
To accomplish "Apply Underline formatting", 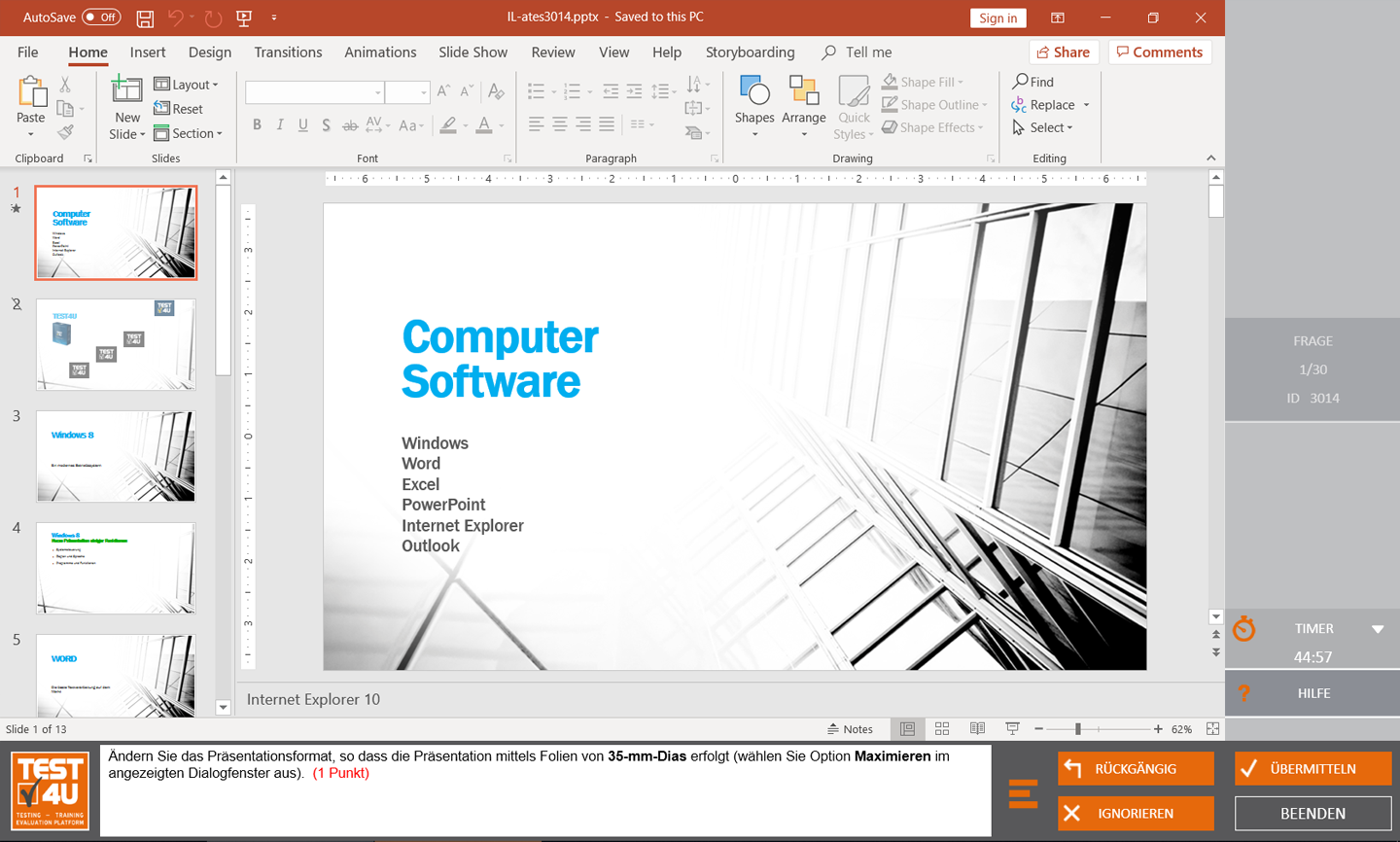I will 303,124.
